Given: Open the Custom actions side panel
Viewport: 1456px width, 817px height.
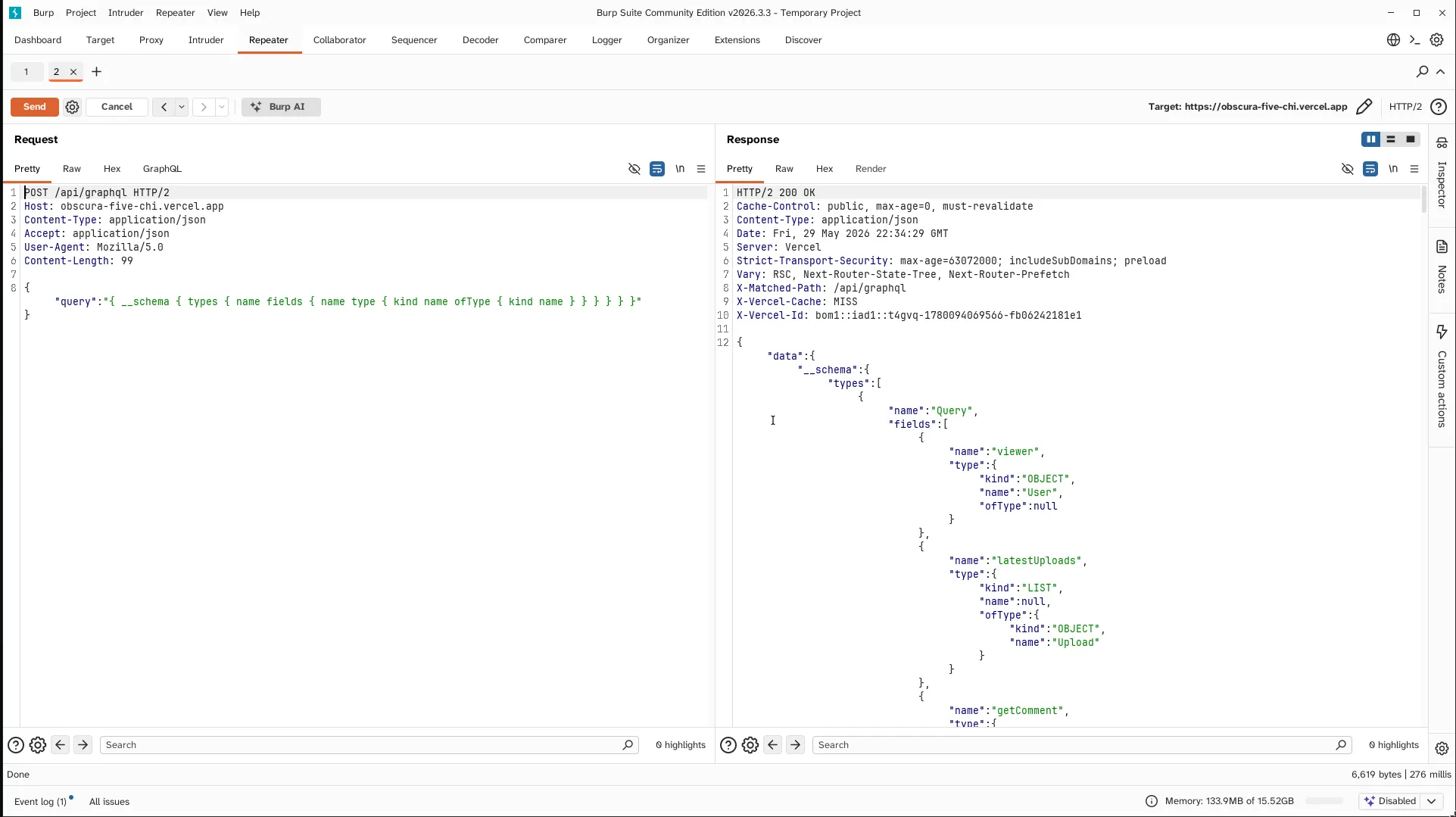Looking at the screenshot, I should point(1442,377).
